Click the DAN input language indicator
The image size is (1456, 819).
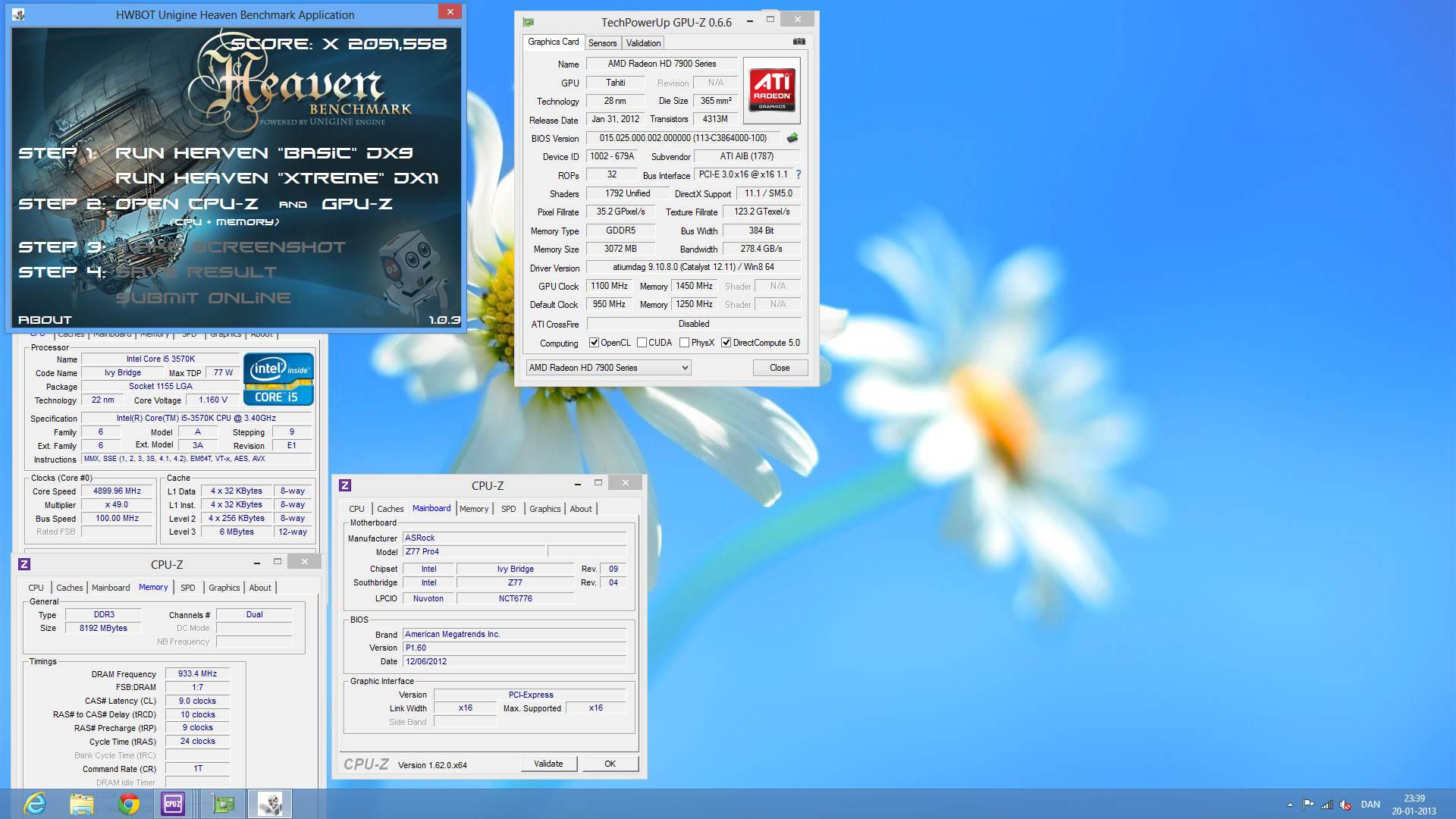(x=1370, y=805)
